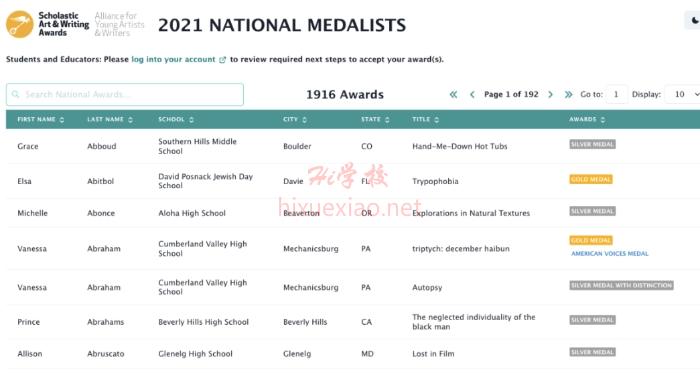700x373 pixels.
Task: Sort by Awards column header
Action: [587, 120]
